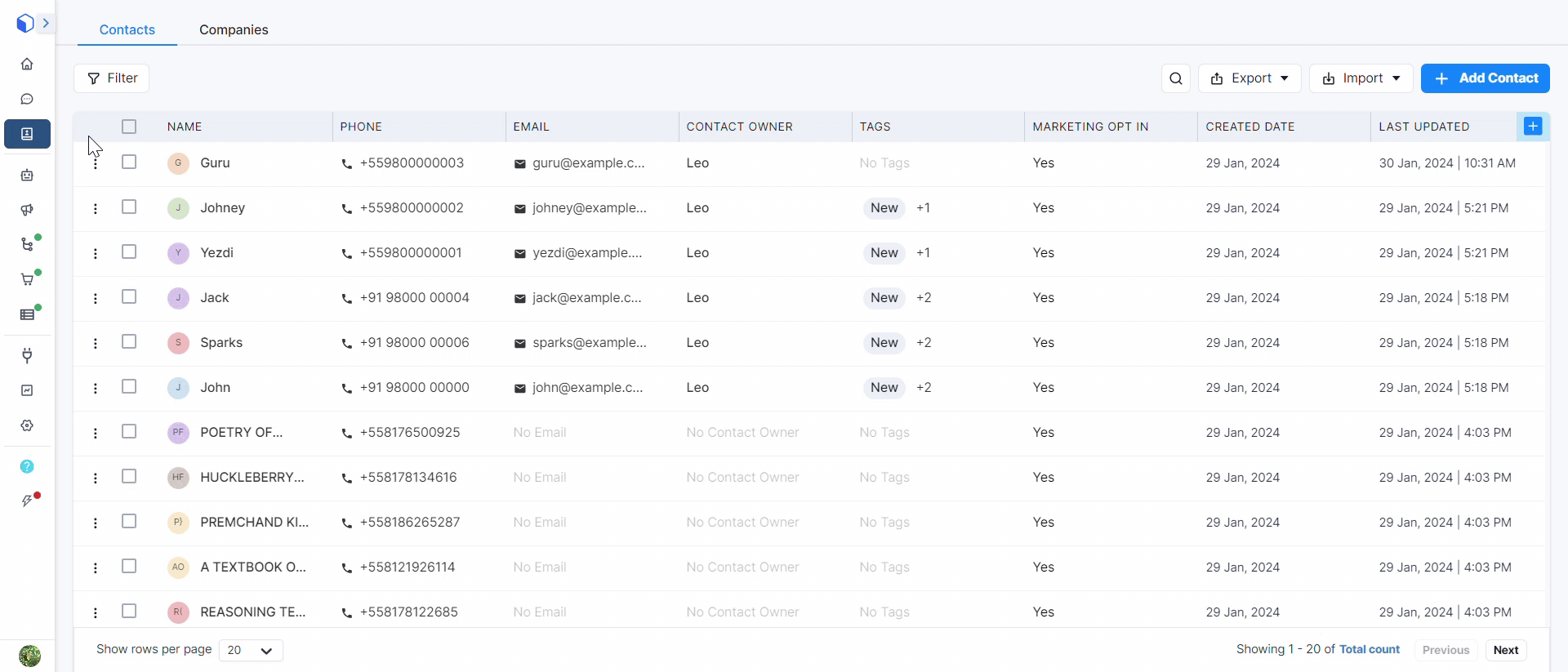The image size is (1568, 672).
Task: Click the search magnifier icon
Action: (1175, 78)
